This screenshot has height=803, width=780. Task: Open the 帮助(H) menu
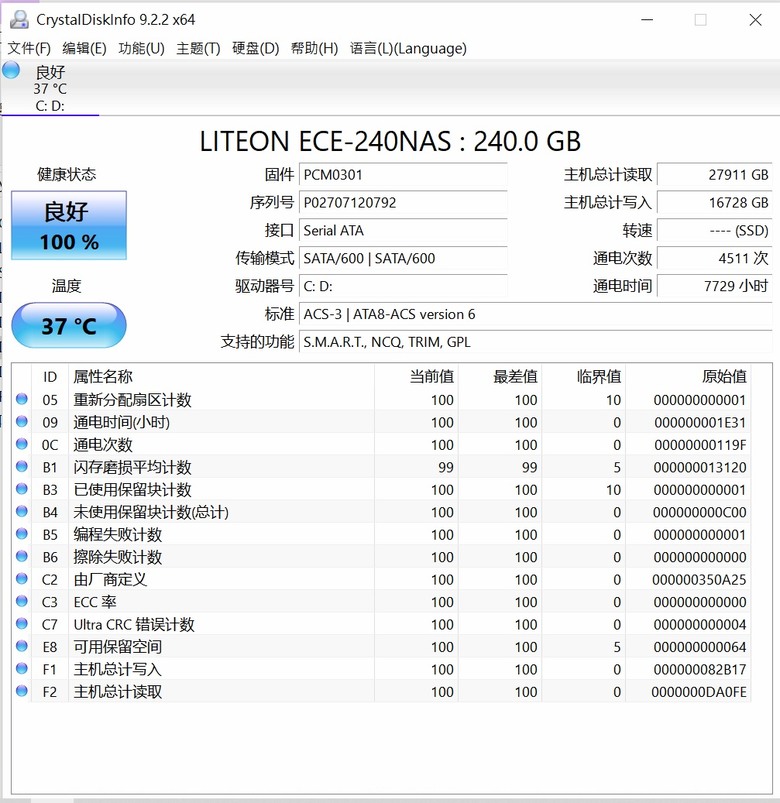pyautogui.click(x=314, y=48)
